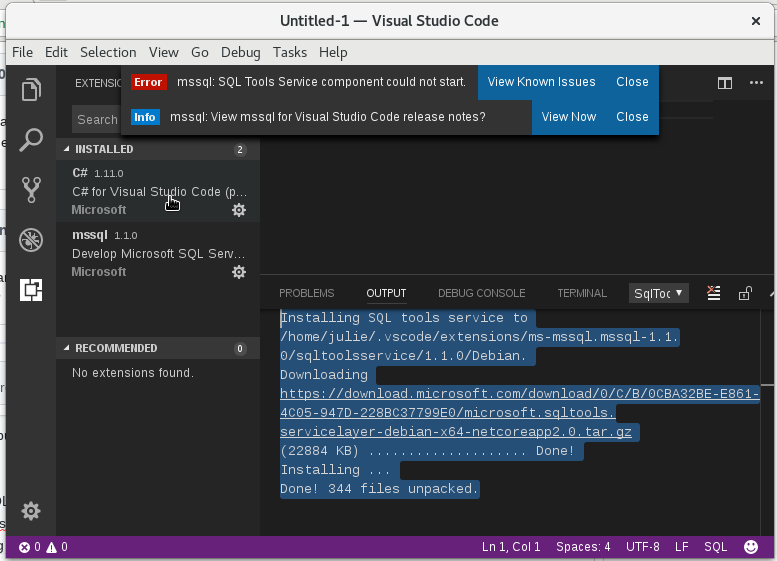
Task: Click the errors count in status bar
Action: (30, 547)
